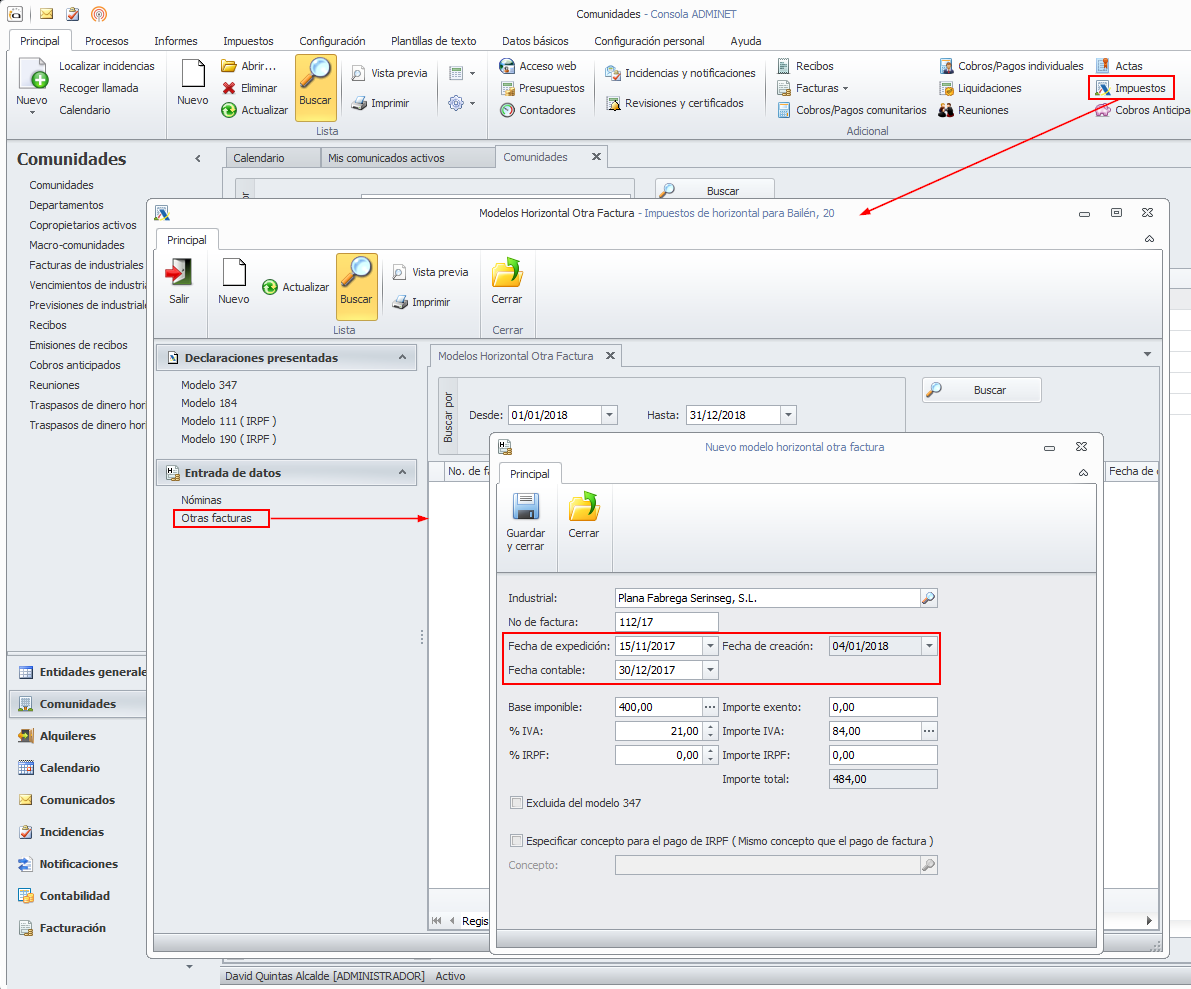1191x989 pixels.
Task: Open Presupuestos in main ribbon
Action: pyautogui.click(x=542, y=88)
